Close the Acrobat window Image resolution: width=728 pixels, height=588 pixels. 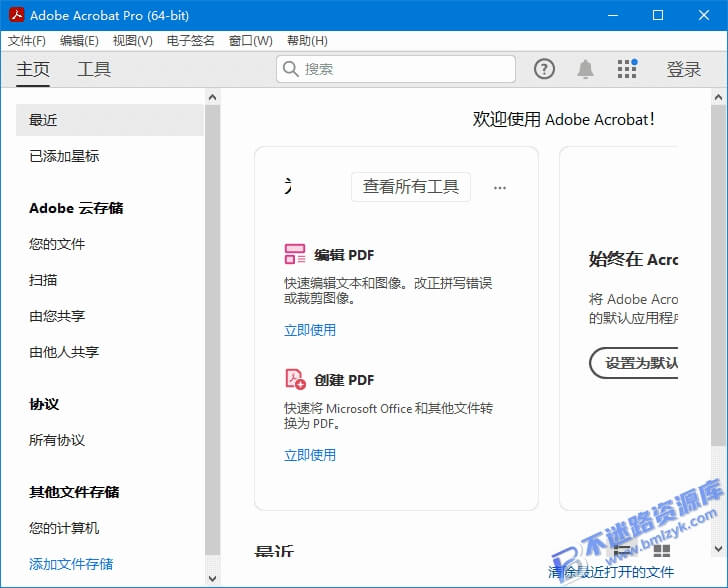pyautogui.click(x=703, y=15)
